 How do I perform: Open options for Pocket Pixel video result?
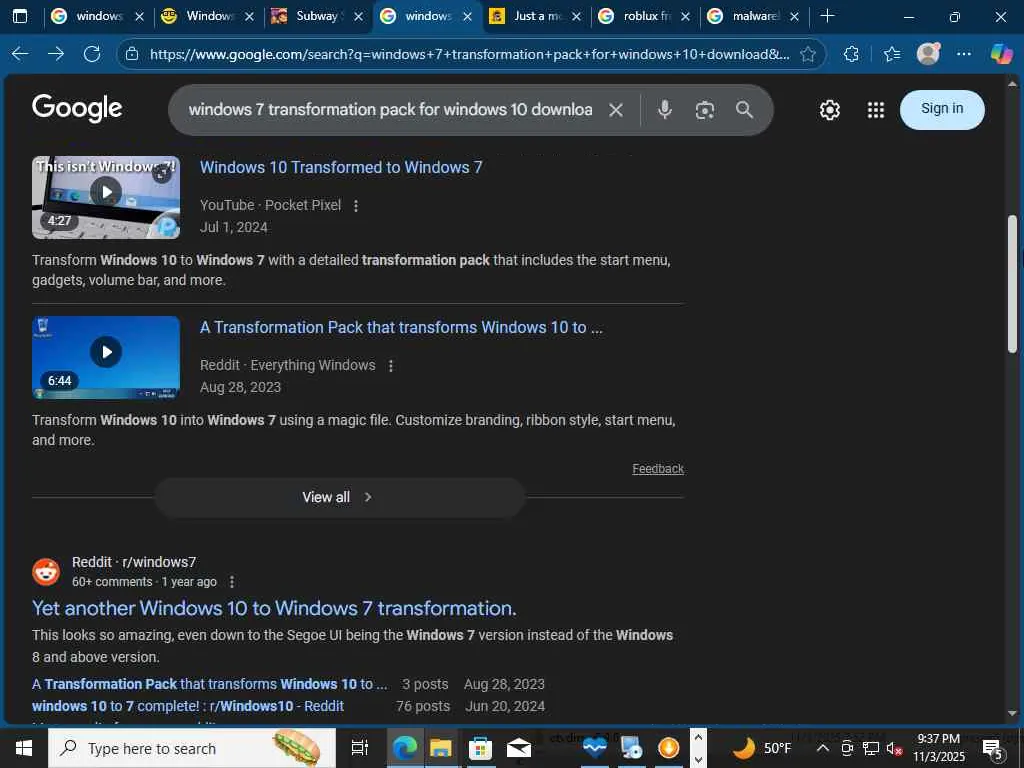(356, 206)
